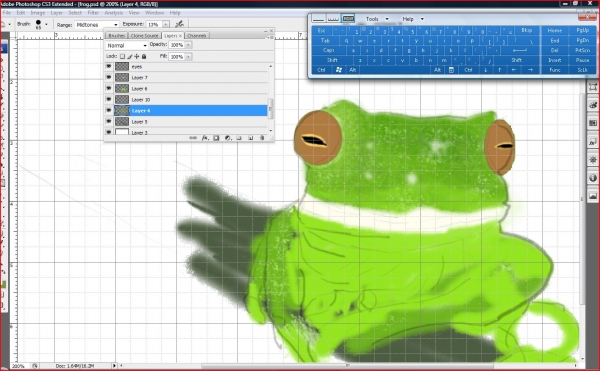Open the blending mode Normal dropdown

pyautogui.click(x=126, y=45)
